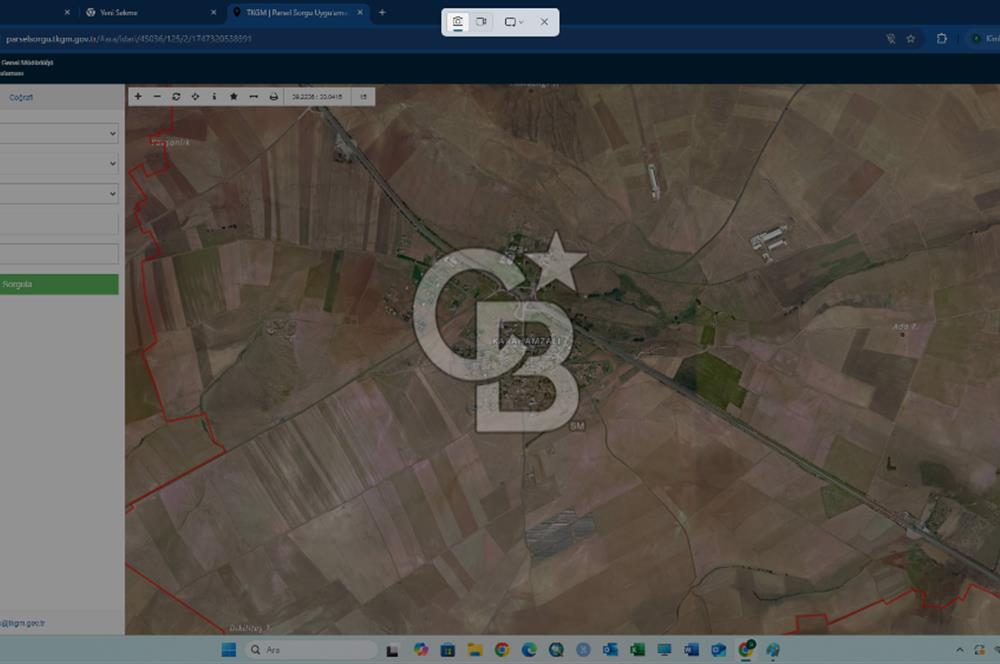
Task: Toggle screenshot mode in Snipping toolbar
Action: coord(458,22)
